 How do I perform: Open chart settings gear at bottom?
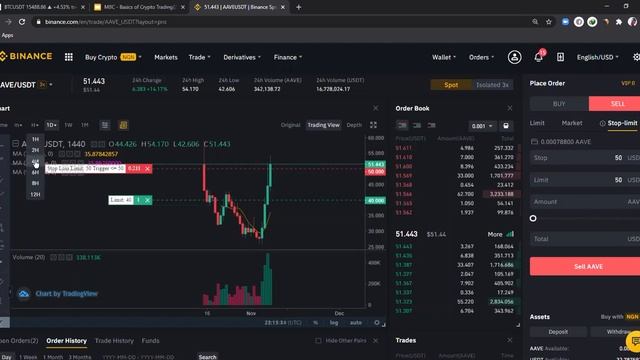pos(377,322)
